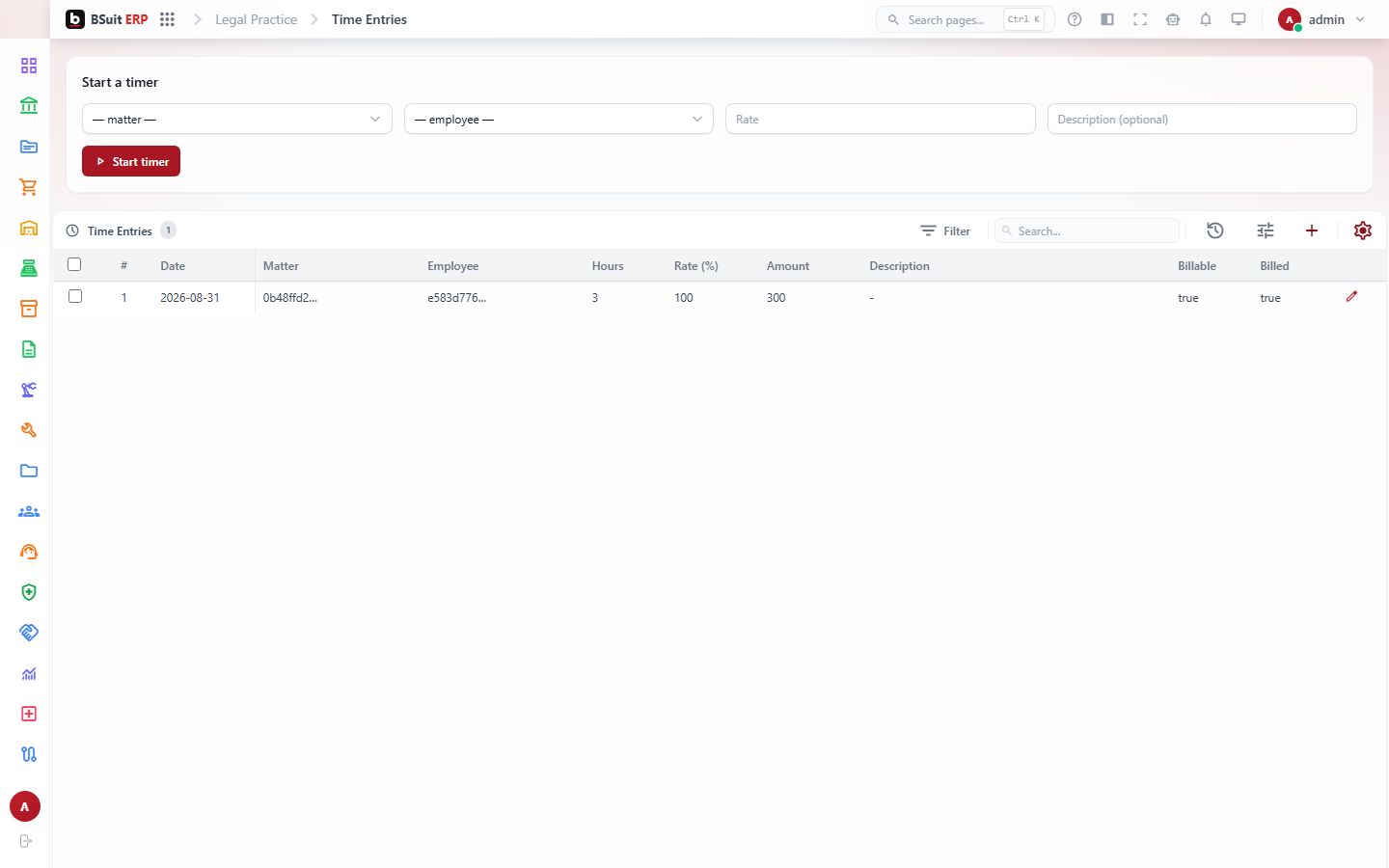Open the help question mark icon
1389x868 pixels.
(1075, 19)
